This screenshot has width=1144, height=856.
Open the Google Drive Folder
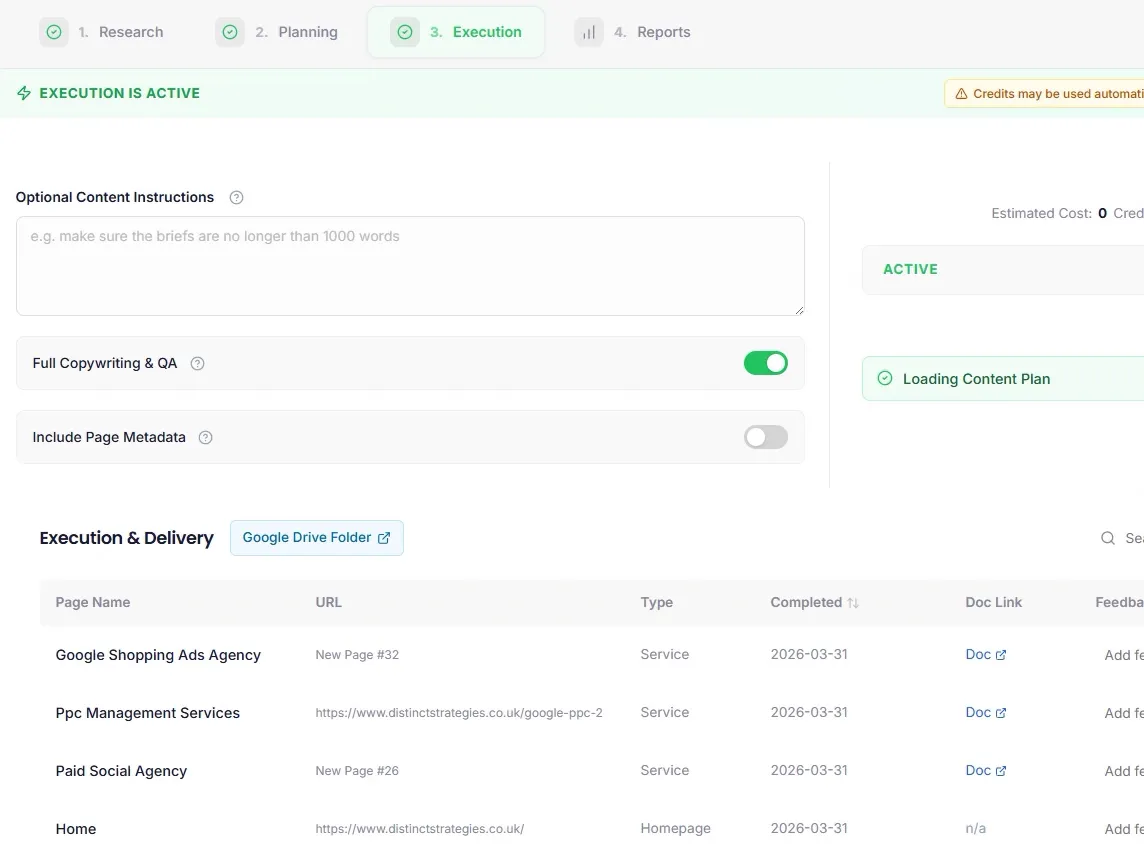316,537
